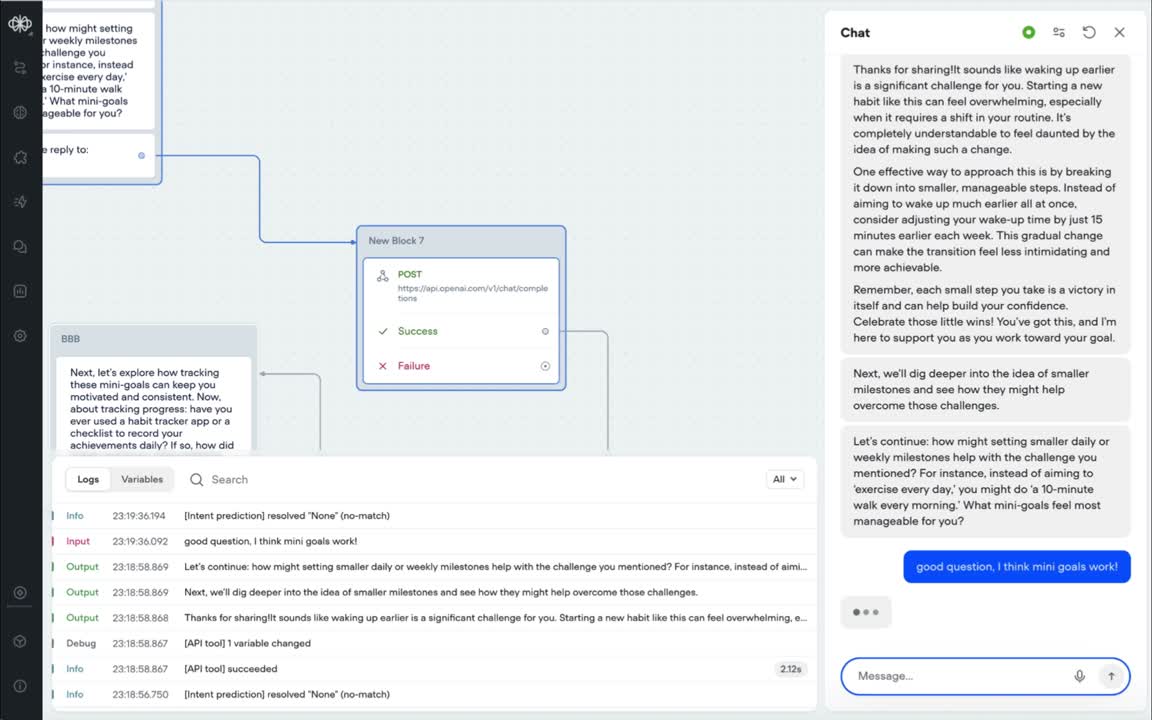Open the puzzle piece integrations icon
This screenshot has height=720, width=1152.
[x=20, y=157]
